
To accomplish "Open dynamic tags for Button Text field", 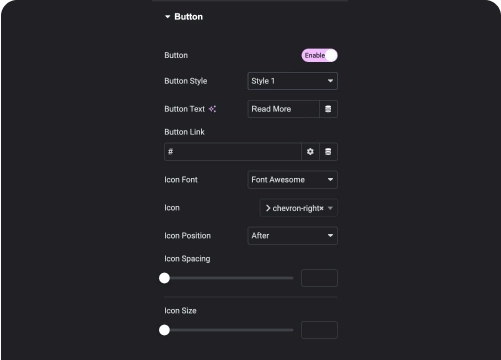I will pyautogui.click(x=328, y=109).
